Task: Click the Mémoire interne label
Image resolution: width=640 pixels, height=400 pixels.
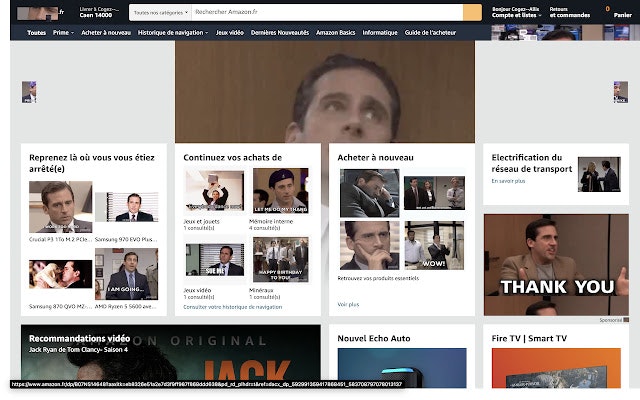Action: (x=271, y=222)
